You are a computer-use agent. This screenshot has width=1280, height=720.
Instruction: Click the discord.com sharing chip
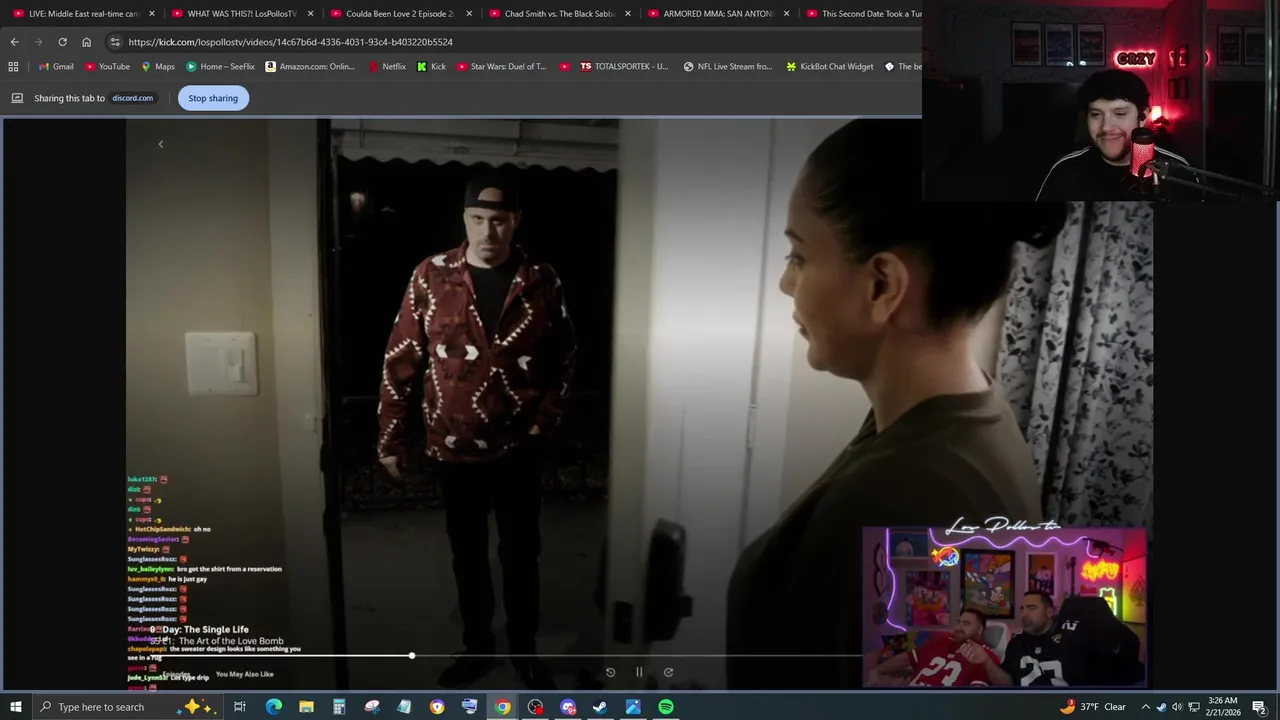132,98
